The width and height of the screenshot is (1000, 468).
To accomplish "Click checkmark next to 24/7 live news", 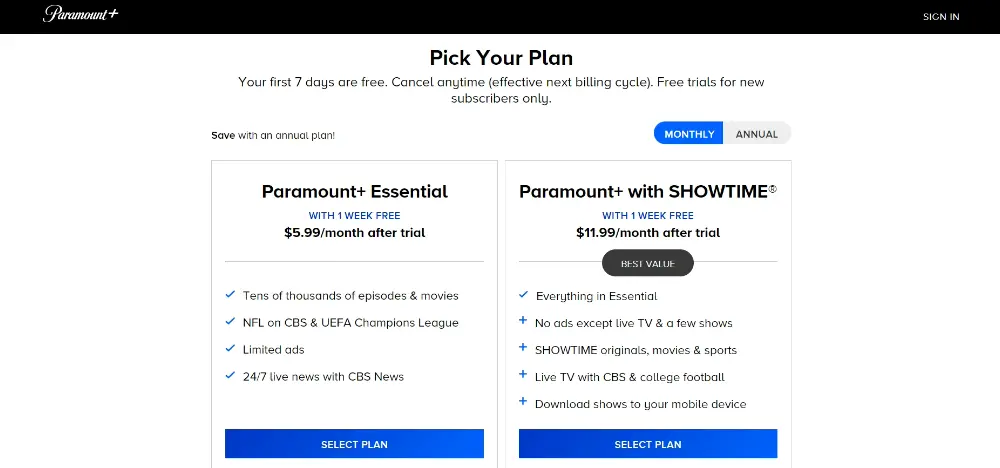I will pyautogui.click(x=230, y=375).
